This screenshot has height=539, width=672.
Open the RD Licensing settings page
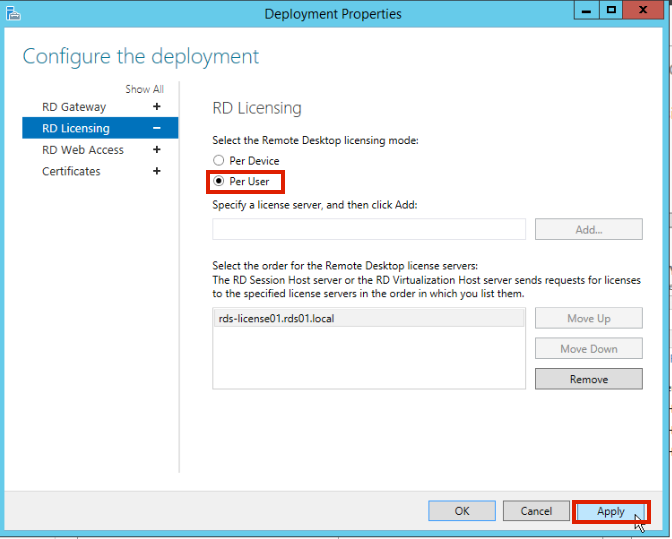(x=76, y=128)
